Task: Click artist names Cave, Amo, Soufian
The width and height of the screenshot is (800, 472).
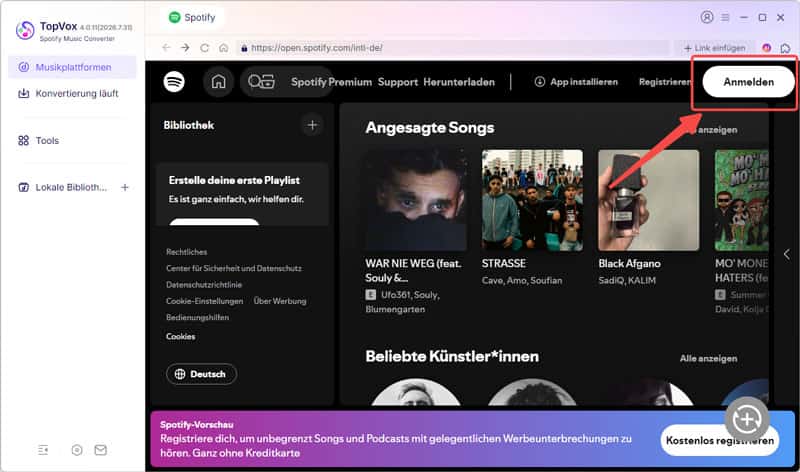Action: [521, 280]
